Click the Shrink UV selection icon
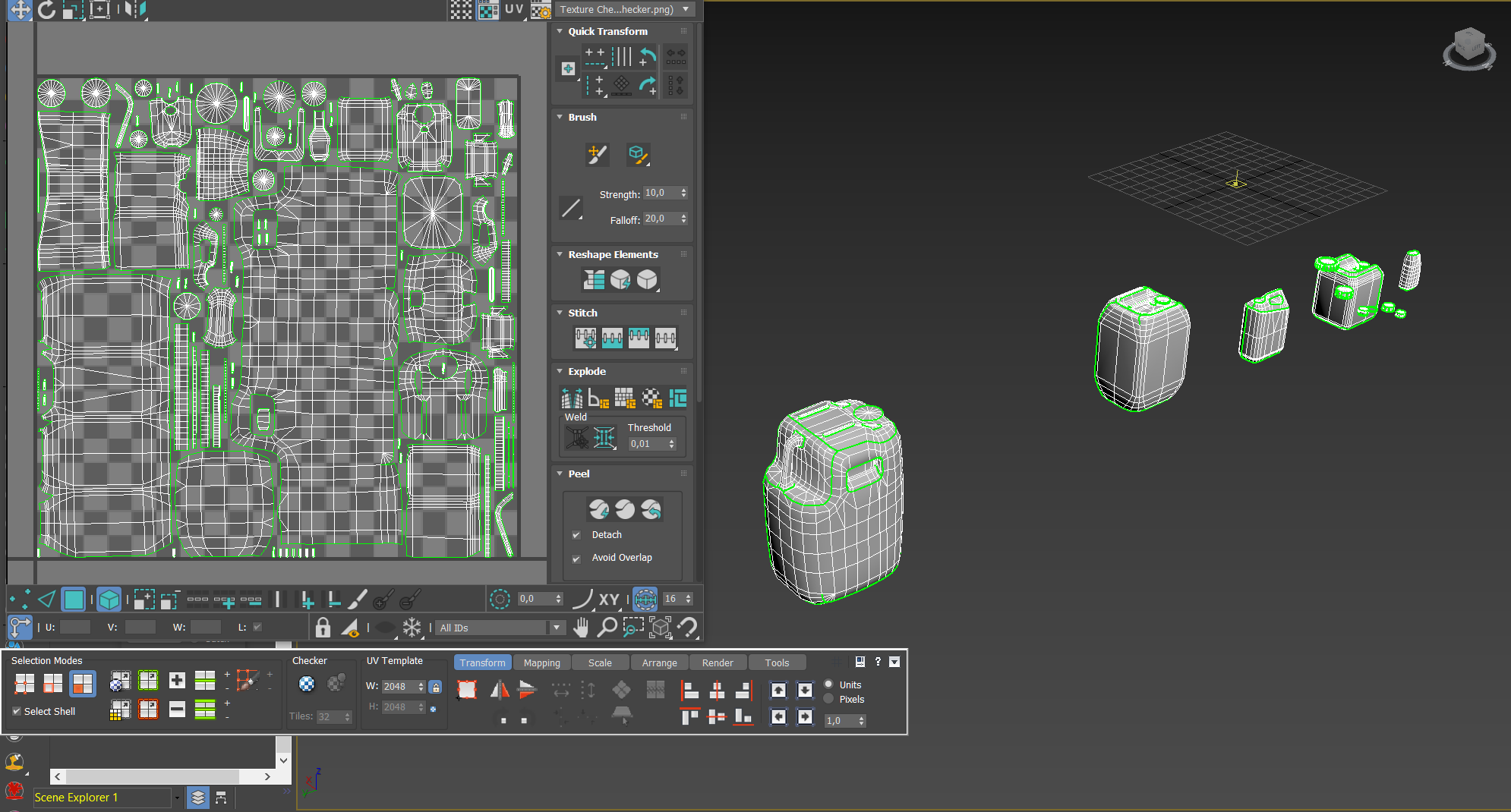Screen dimensions: 1511x812 coord(170,600)
